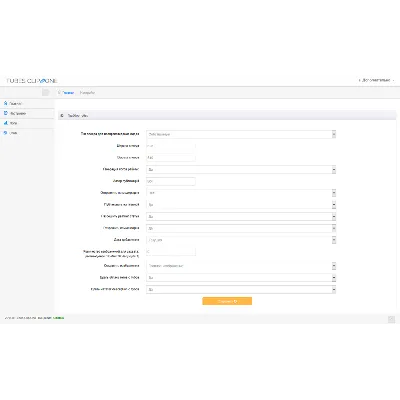
Task: Click the TUBES CLIPZONE logo
Action: [x=32, y=81]
